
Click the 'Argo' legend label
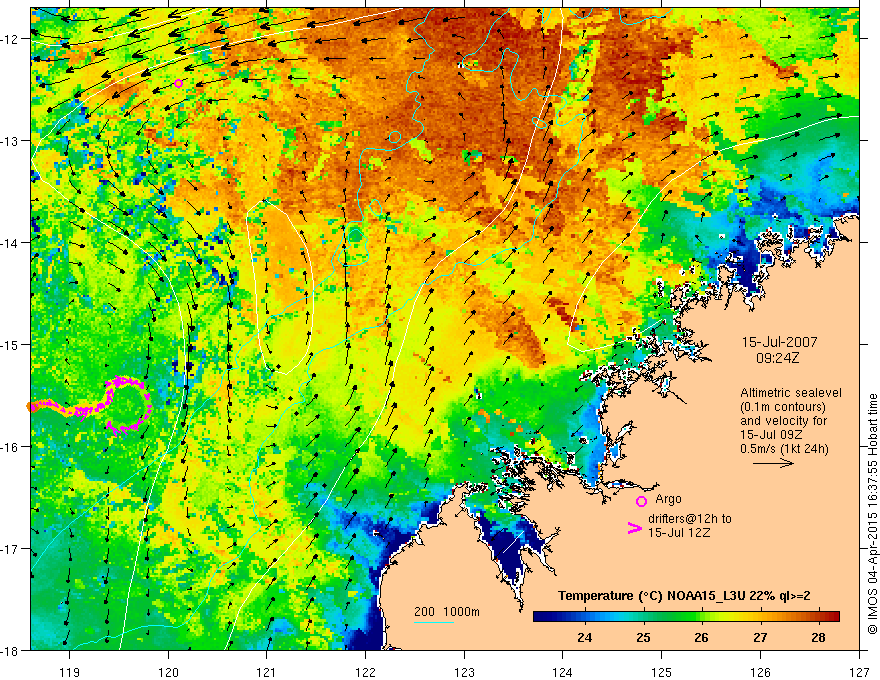coord(668,499)
